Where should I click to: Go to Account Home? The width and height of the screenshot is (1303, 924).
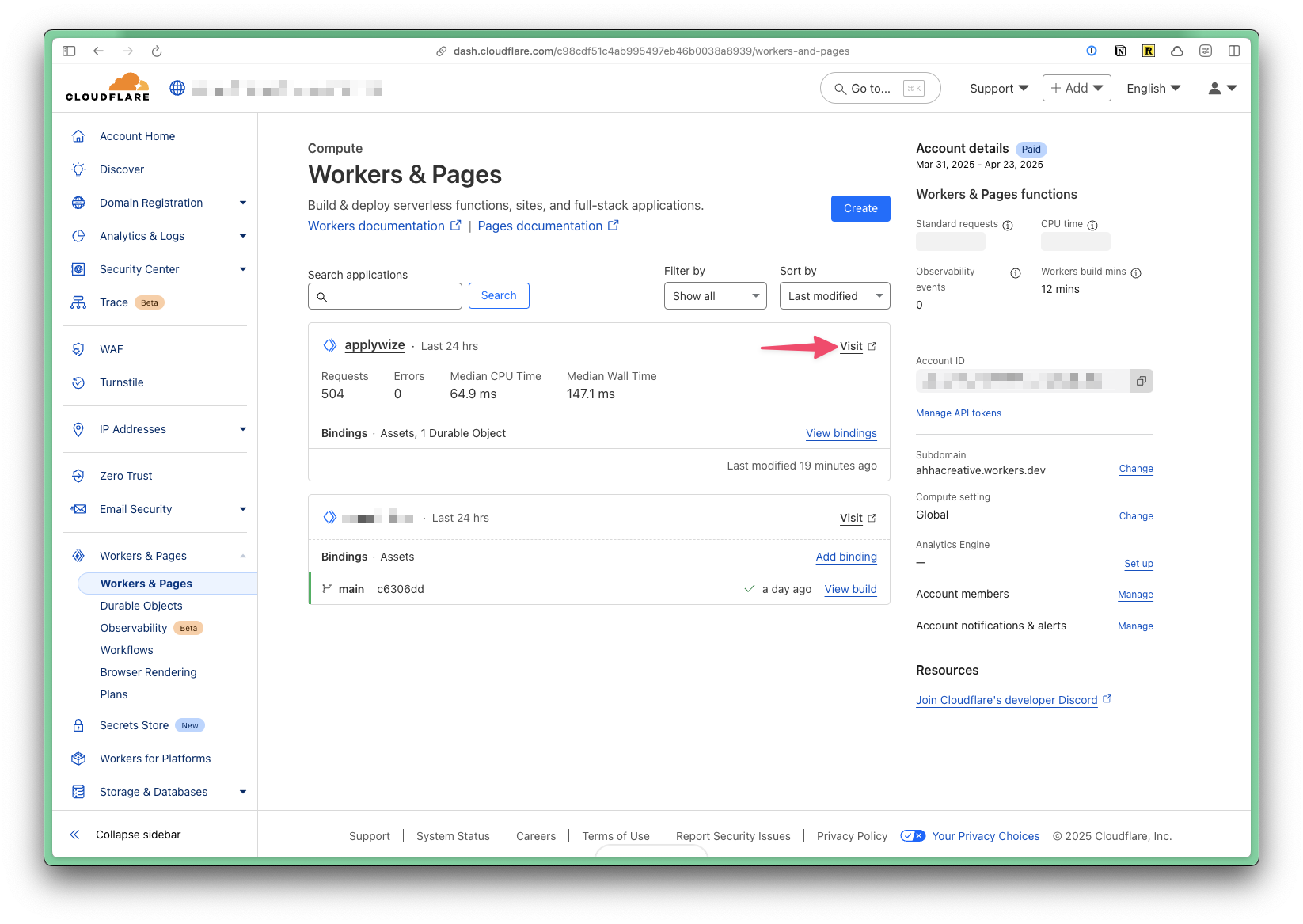[x=137, y=136]
